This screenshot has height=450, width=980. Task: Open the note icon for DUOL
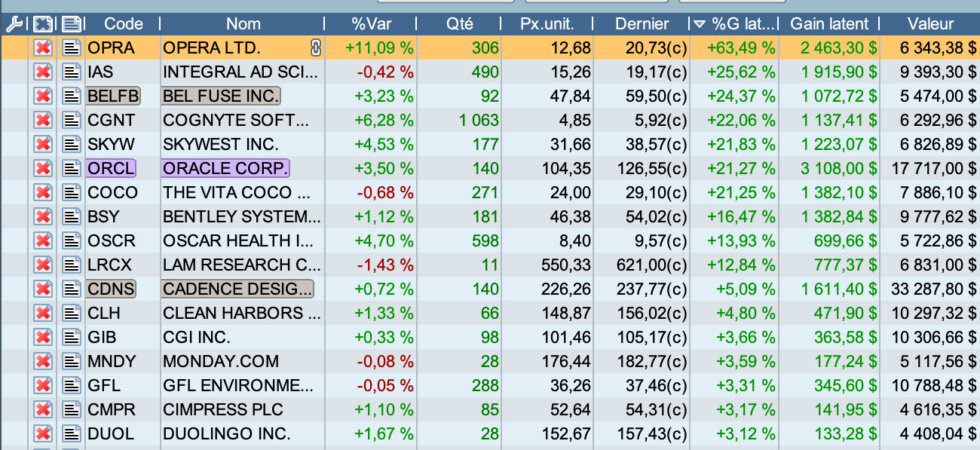(x=72, y=434)
